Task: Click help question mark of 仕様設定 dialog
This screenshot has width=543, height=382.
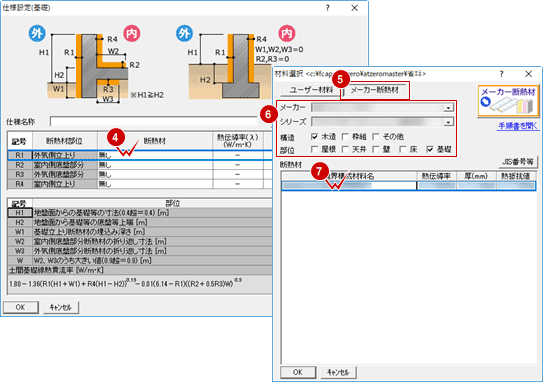Action: pyautogui.click(x=327, y=8)
